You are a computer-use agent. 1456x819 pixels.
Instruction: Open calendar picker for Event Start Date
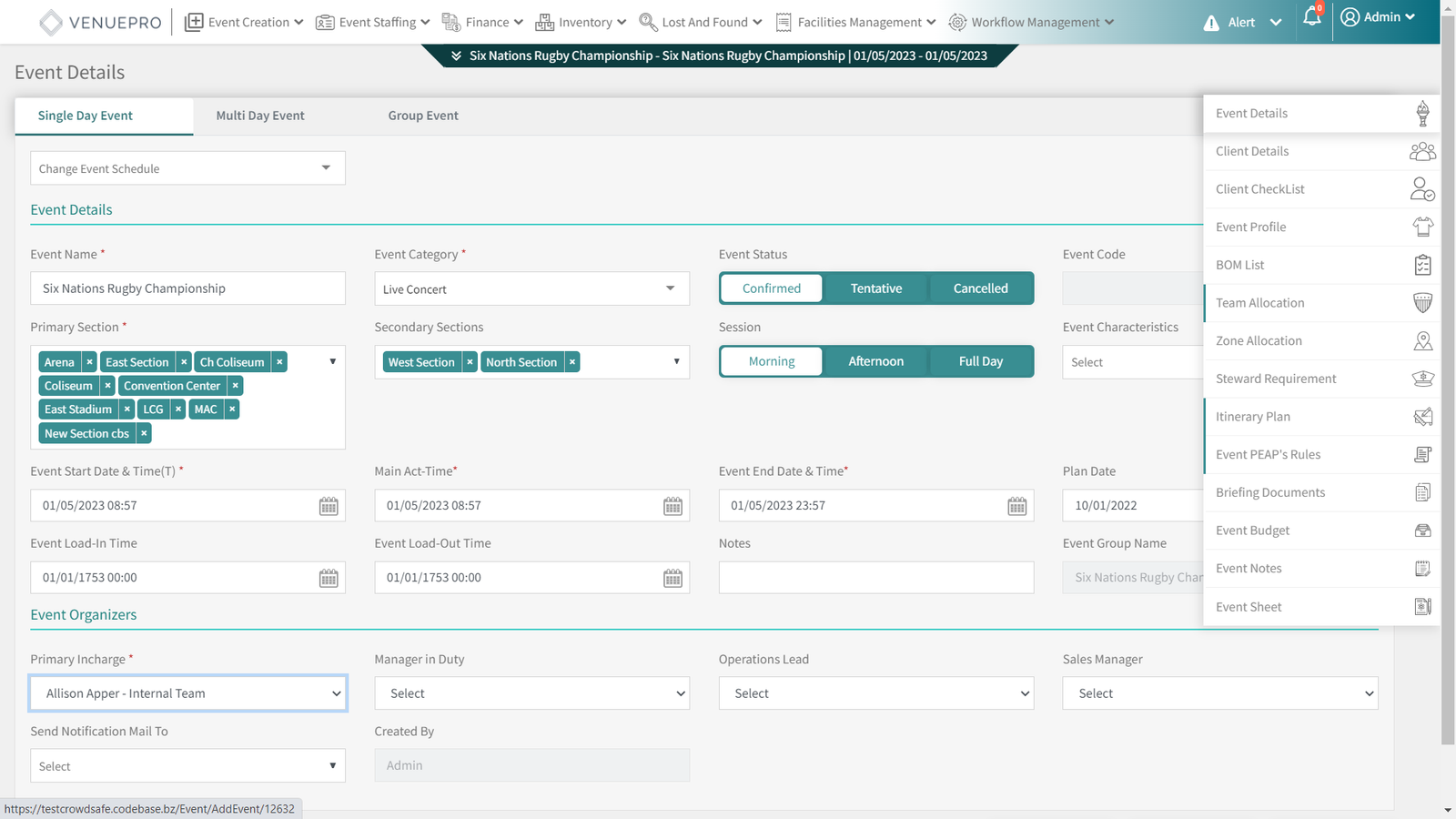pos(329,506)
